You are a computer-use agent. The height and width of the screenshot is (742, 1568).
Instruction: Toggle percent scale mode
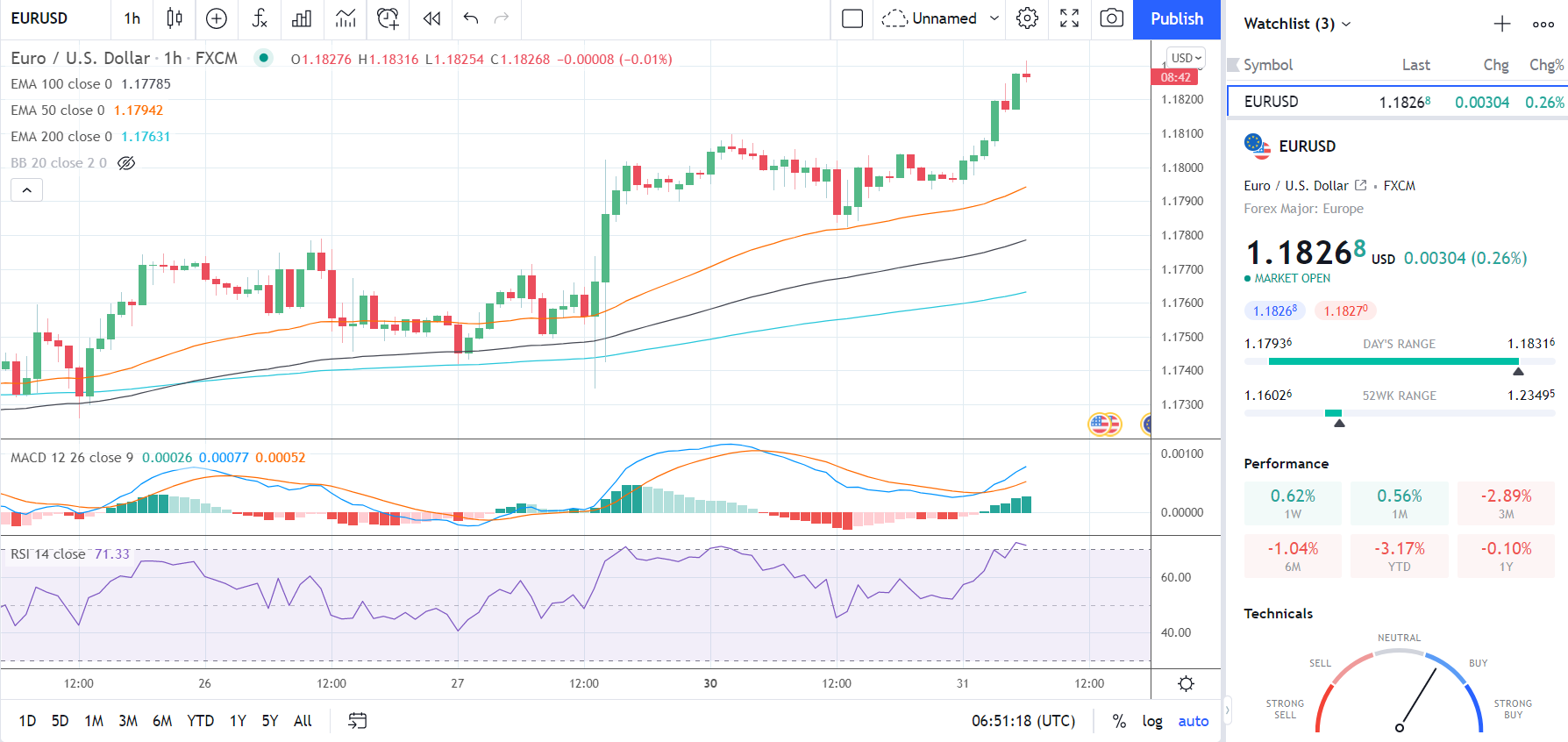[1119, 721]
